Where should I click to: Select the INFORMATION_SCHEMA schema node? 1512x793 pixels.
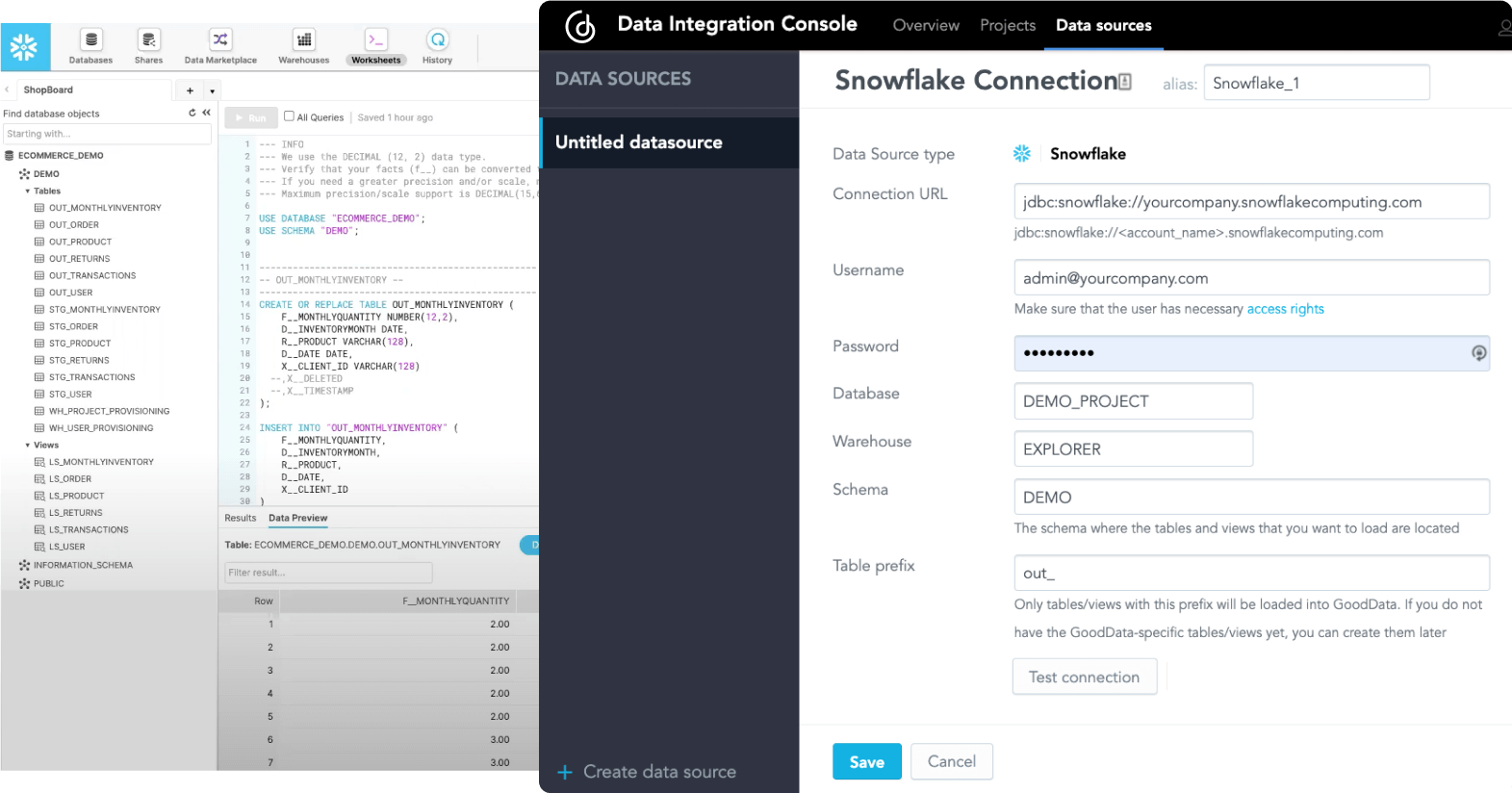point(83,566)
